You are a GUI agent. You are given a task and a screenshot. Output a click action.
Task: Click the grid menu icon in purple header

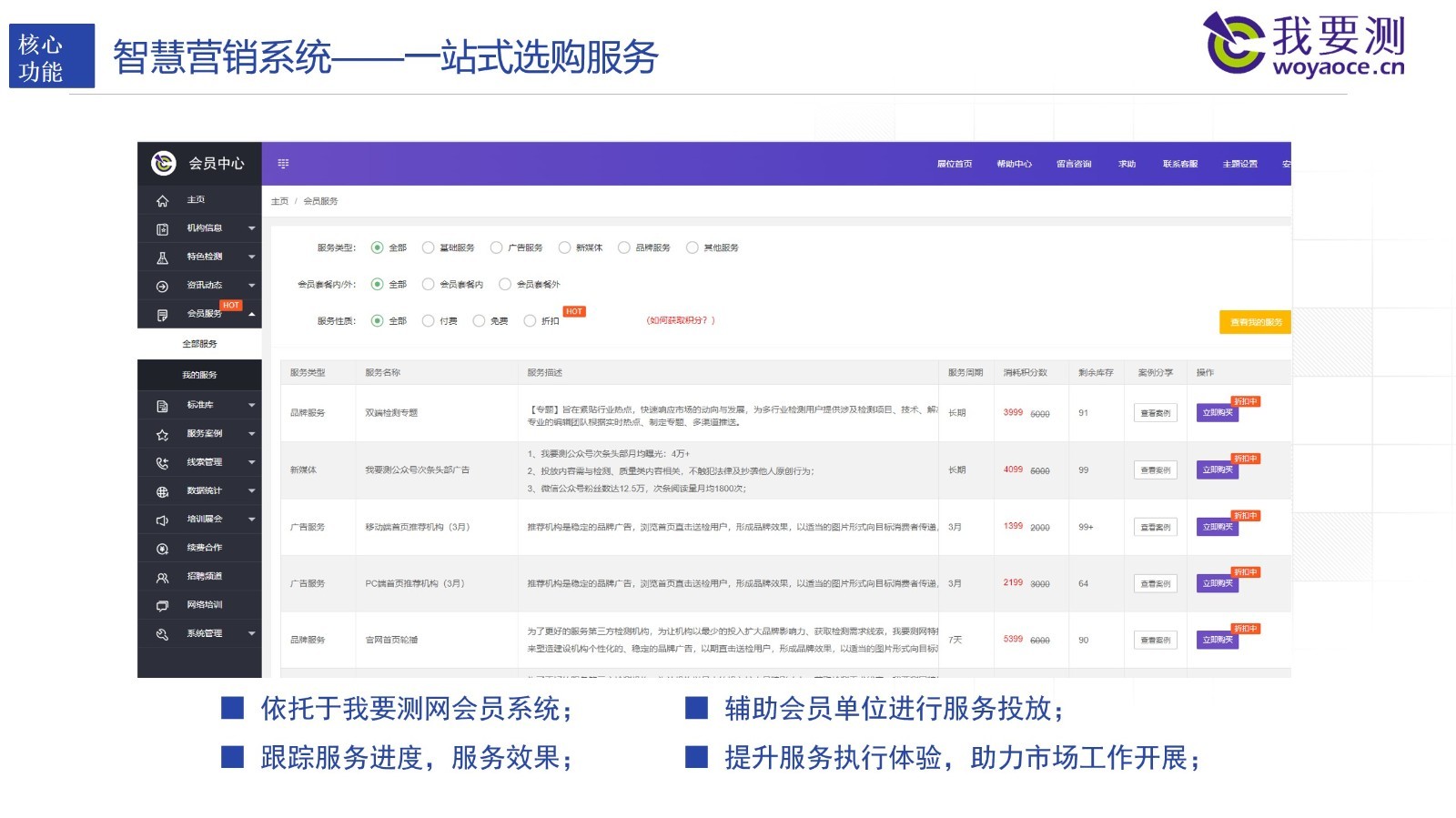point(283,164)
